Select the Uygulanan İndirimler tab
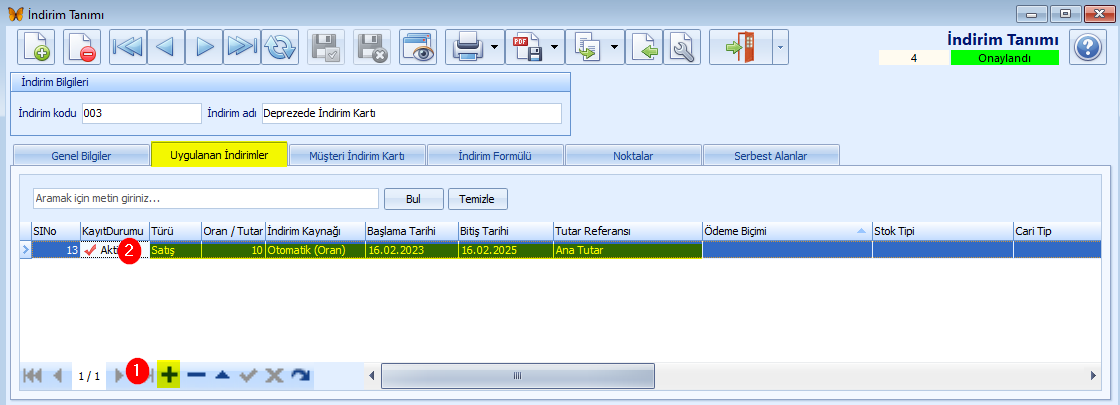Image resolution: width=1120 pixels, height=405 pixels. (219, 154)
